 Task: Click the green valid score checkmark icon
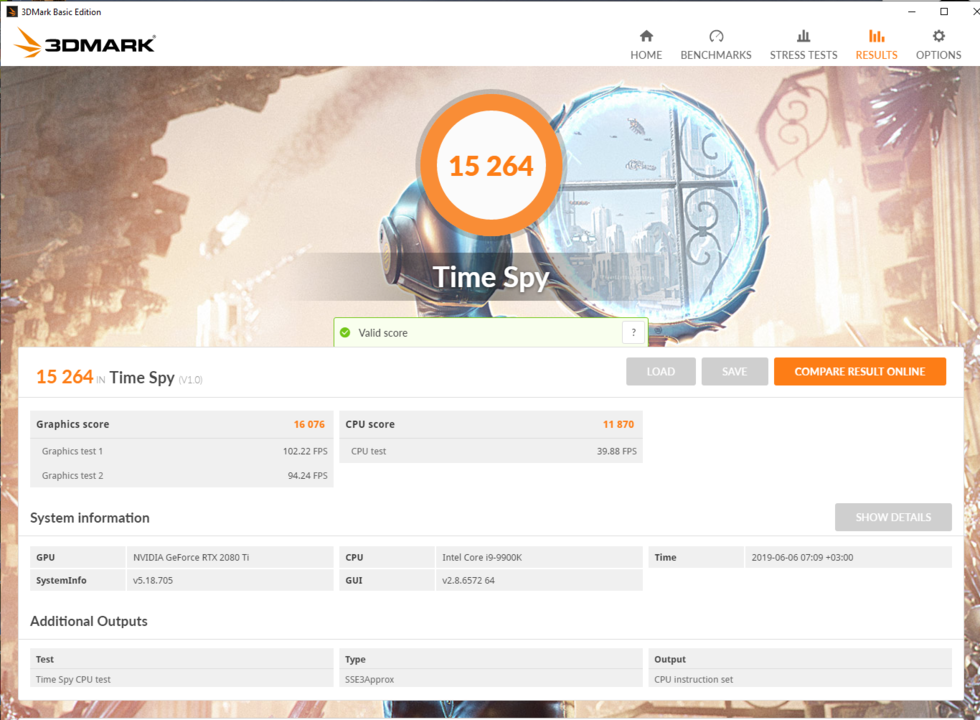(x=345, y=332)
